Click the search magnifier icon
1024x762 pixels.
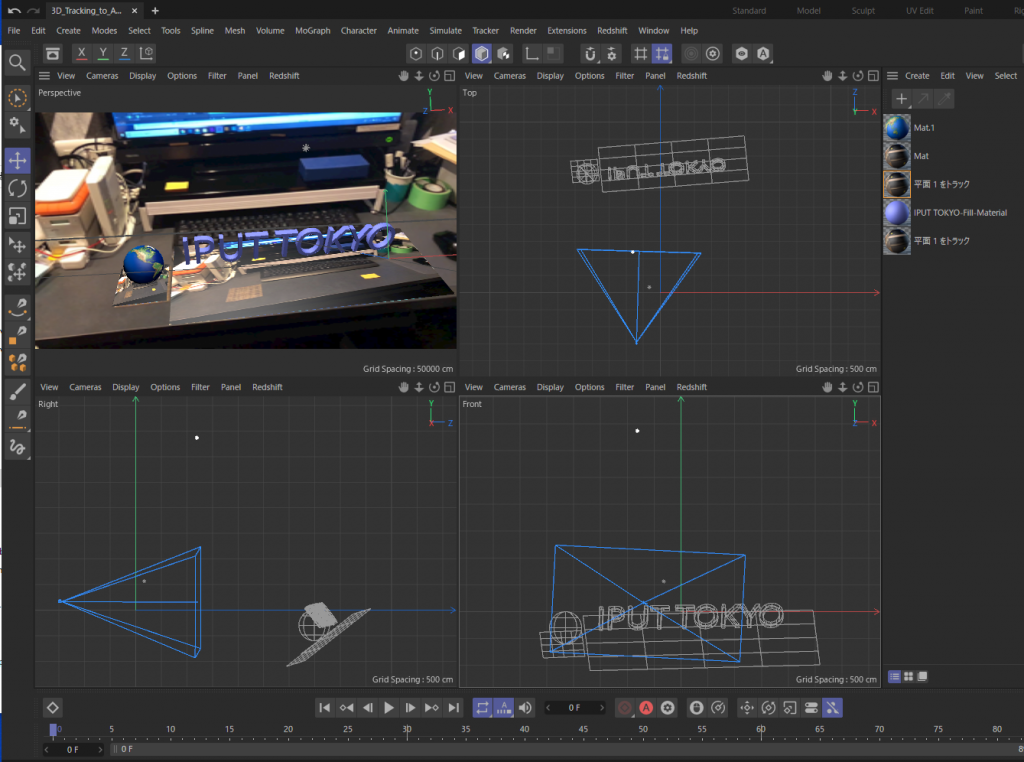17,63
